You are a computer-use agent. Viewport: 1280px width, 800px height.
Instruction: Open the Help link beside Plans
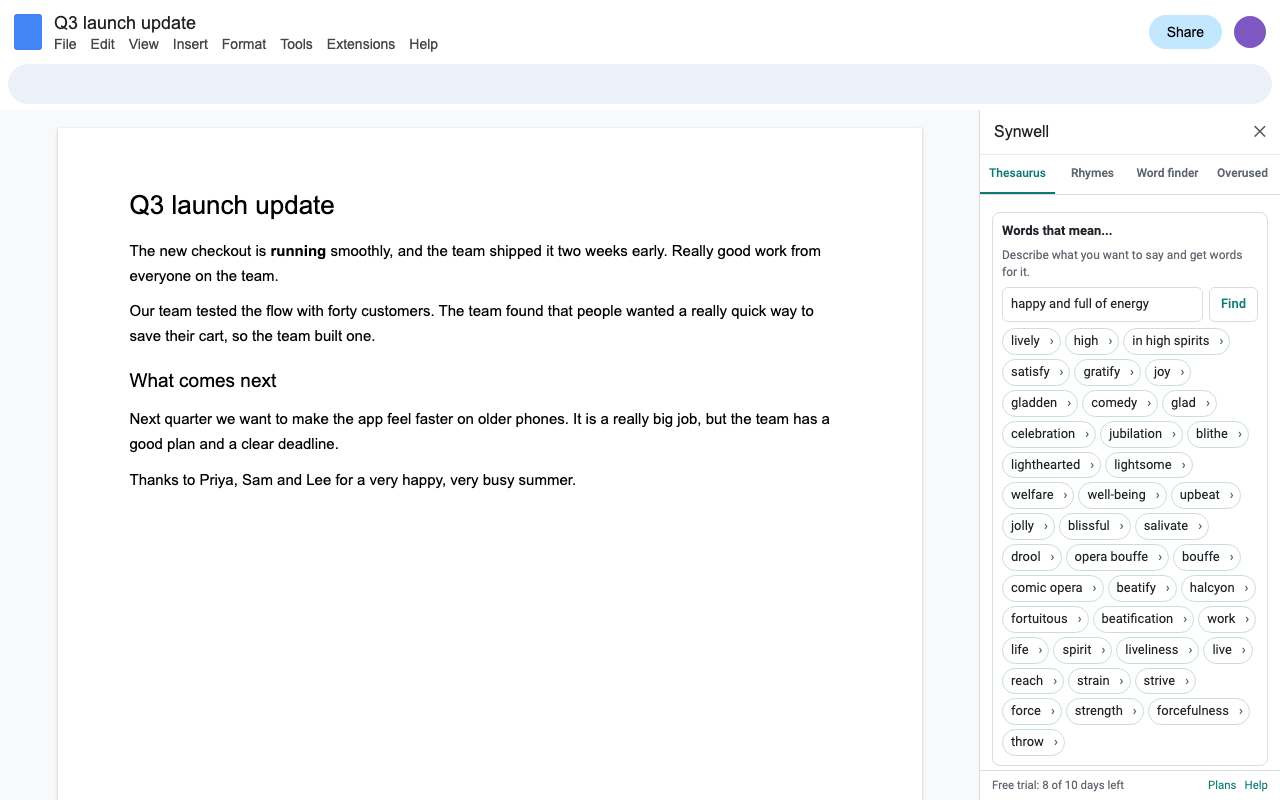tap(1256, 785)
